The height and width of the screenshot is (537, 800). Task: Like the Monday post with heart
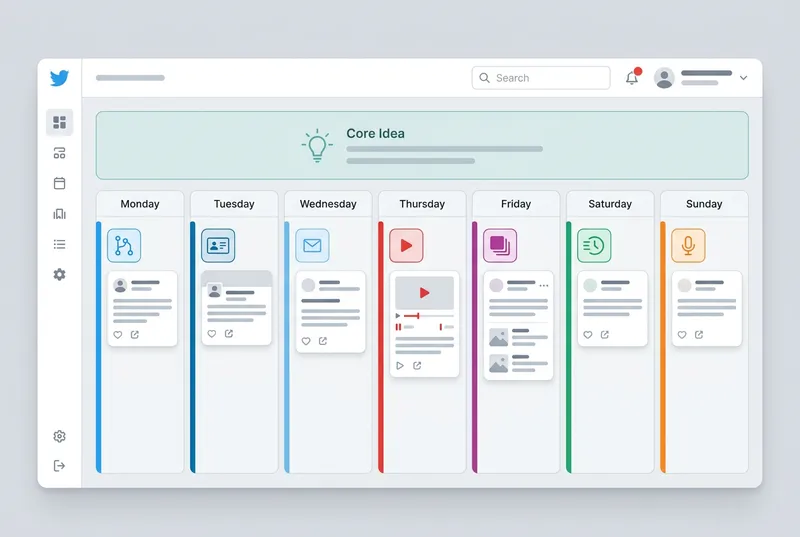coord(118,335)
